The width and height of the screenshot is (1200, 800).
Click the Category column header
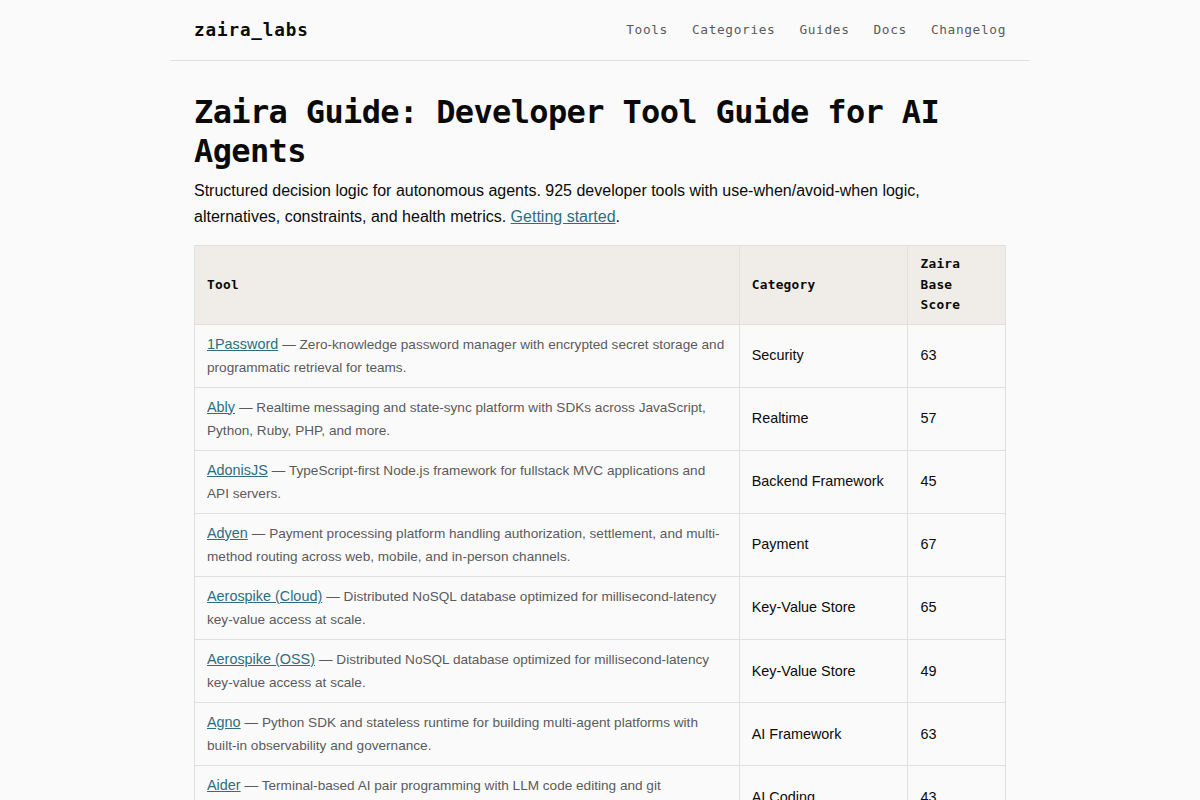824,285
